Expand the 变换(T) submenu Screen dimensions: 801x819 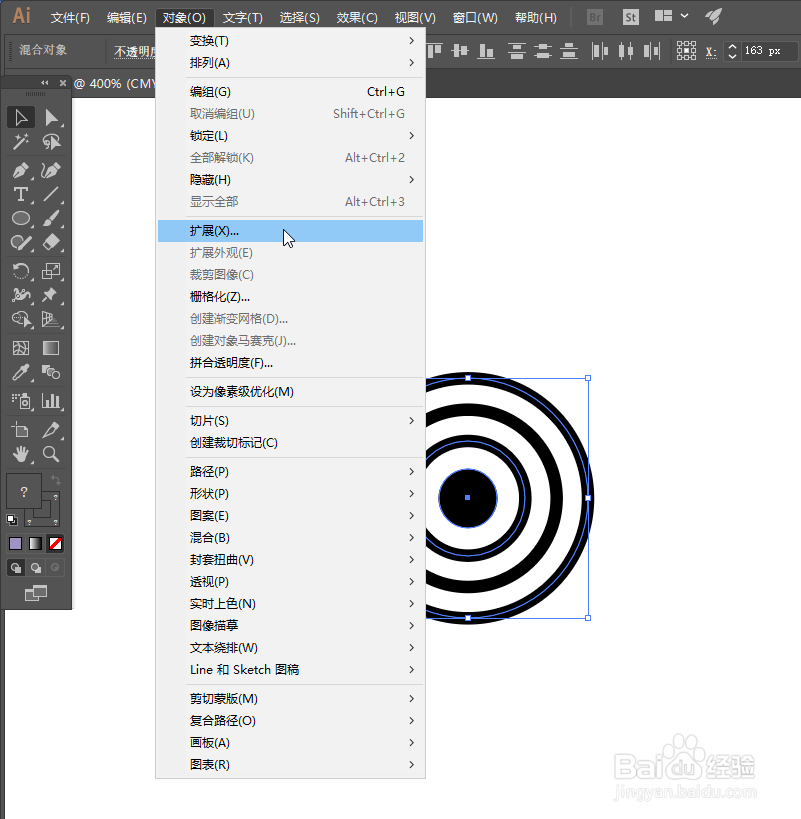point(290,41)
